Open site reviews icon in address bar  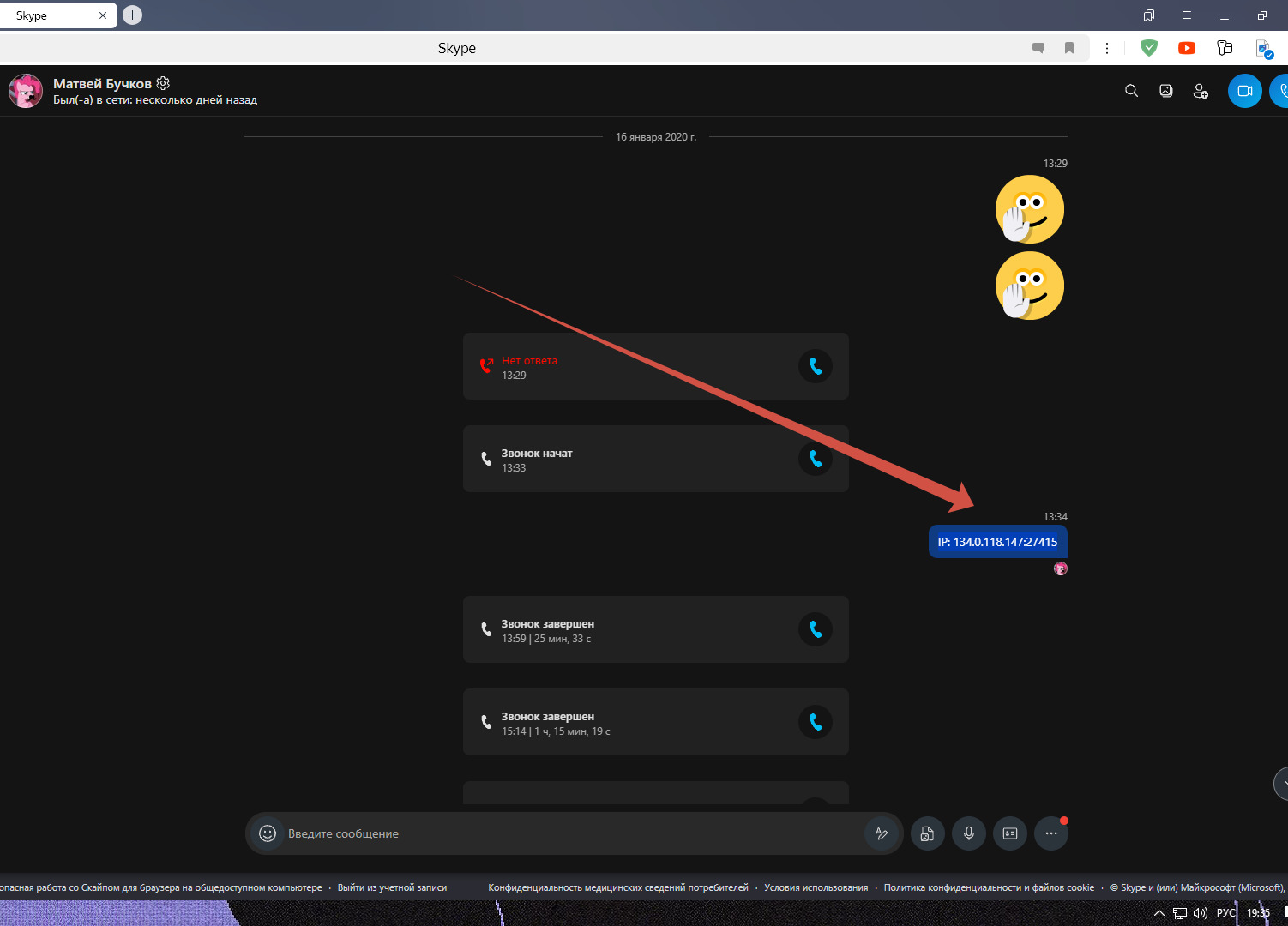click(1038, 48)
